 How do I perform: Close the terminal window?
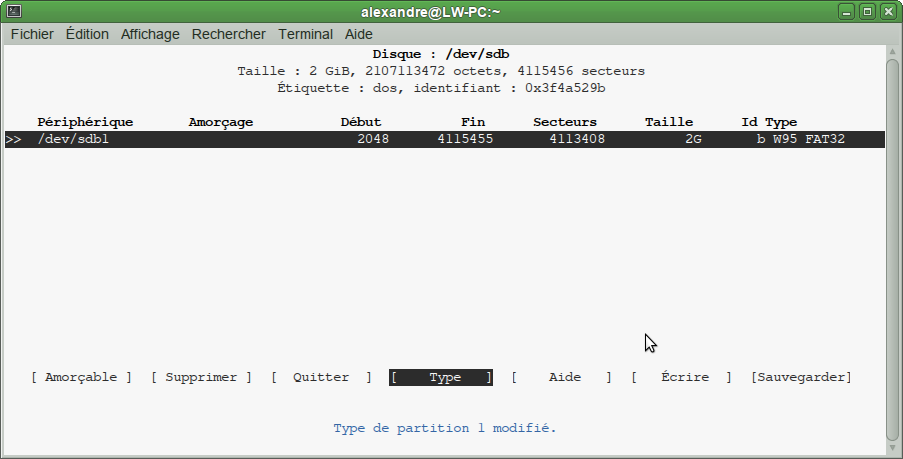click(887, 12)
